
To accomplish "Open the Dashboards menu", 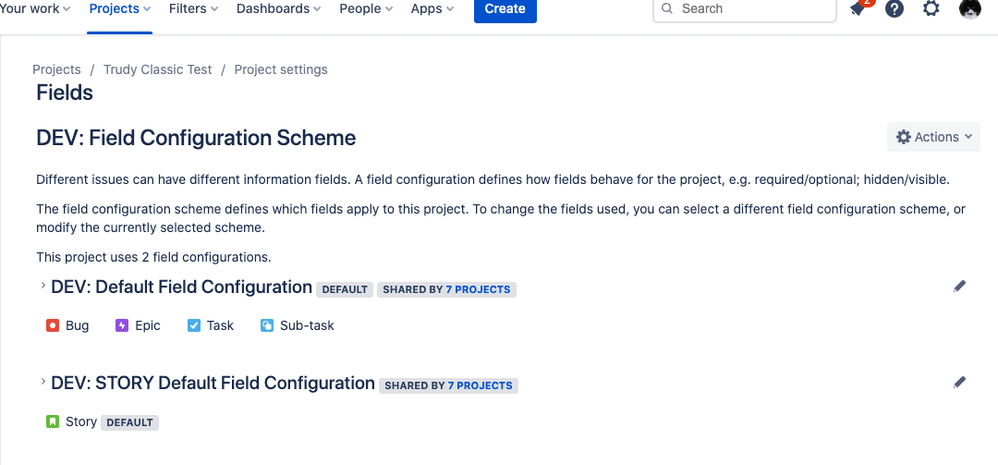I will coord(278,9).
